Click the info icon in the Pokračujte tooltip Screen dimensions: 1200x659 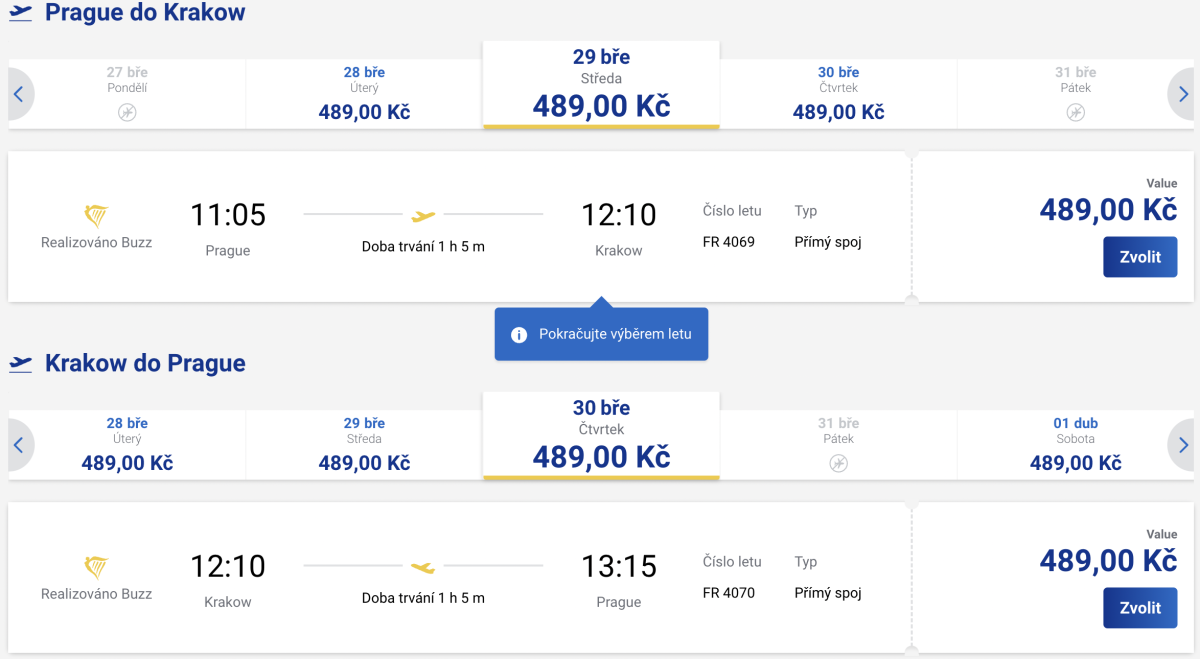(519, 334)
